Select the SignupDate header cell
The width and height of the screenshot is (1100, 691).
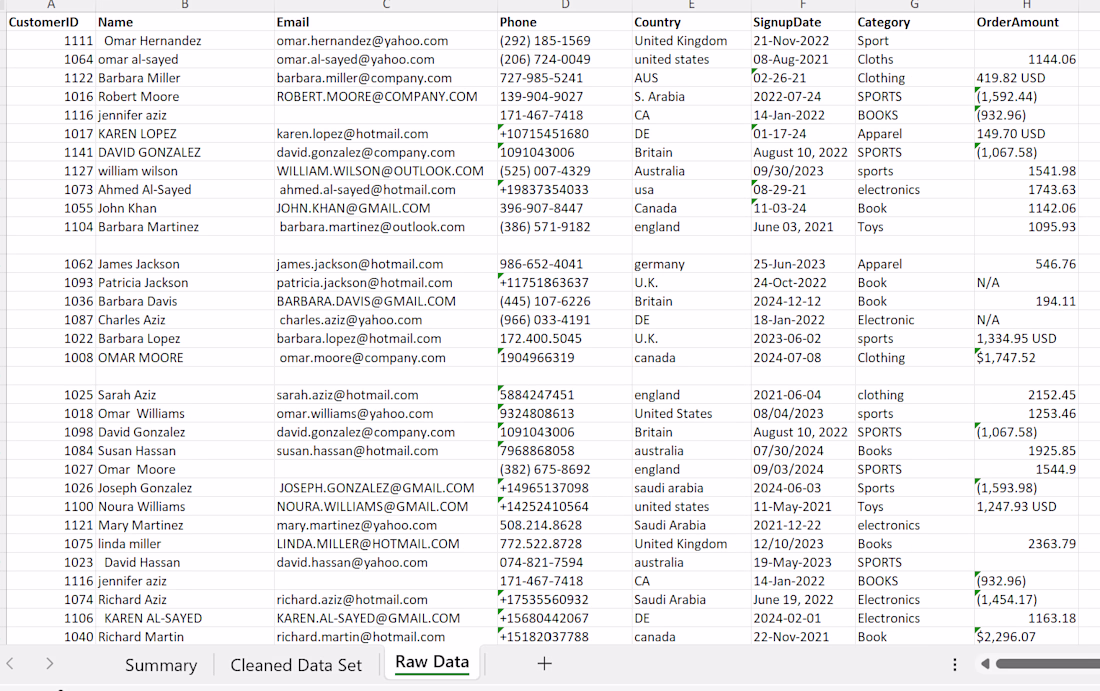click(803, 22)
